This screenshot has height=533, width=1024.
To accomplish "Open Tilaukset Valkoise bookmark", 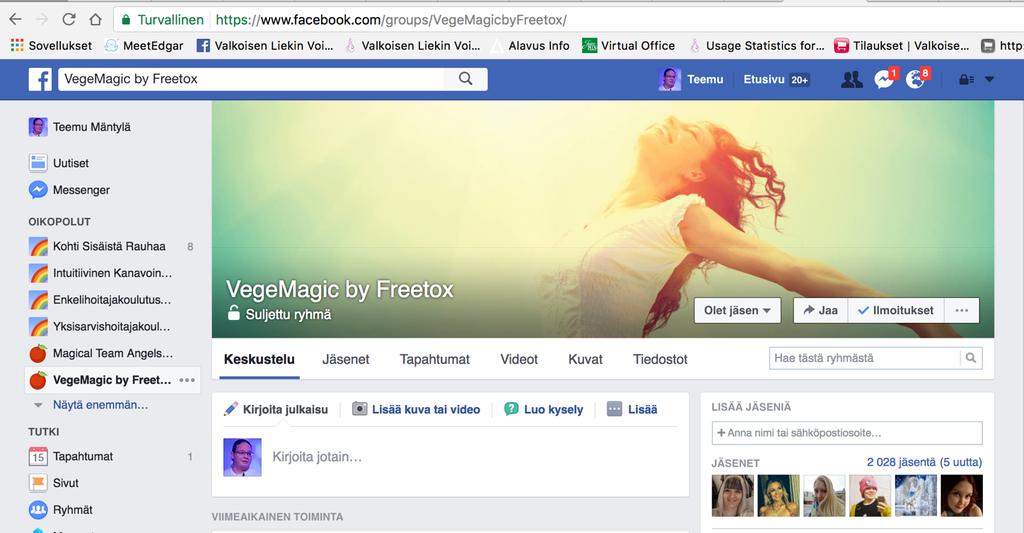I will pyautogui.click(x=902, y=46).
